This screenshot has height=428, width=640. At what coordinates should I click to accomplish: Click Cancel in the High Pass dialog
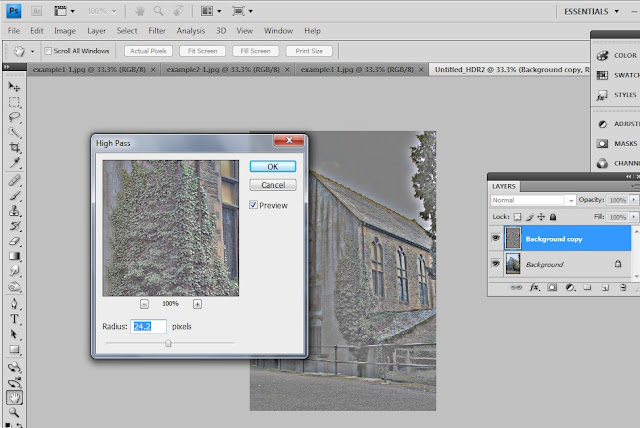click(x=273, y=185)
